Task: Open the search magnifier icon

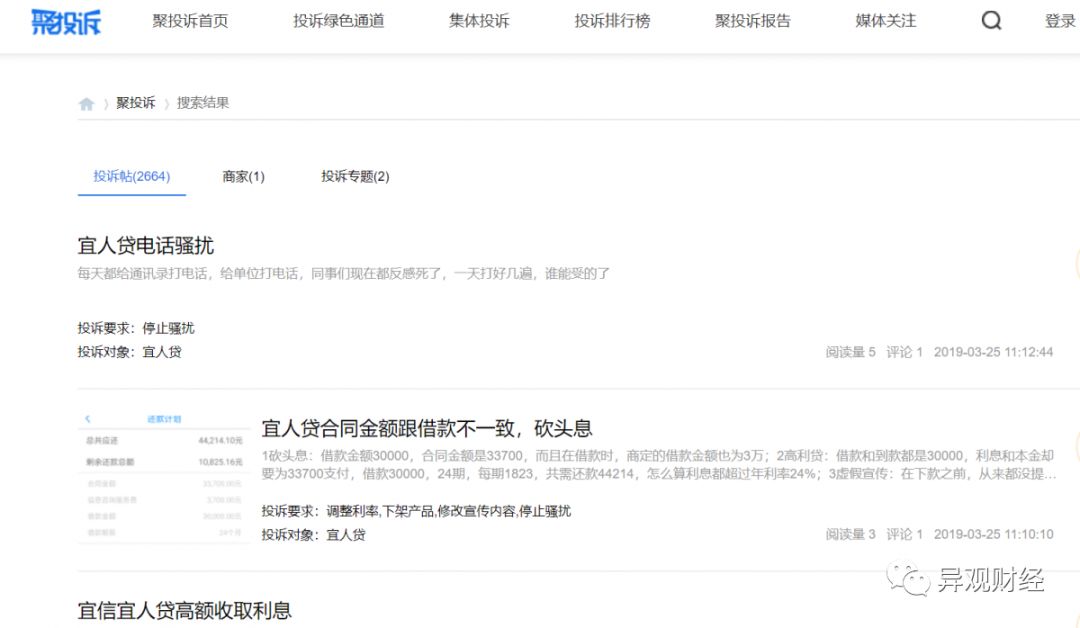Action: click(x=991, y=21)
